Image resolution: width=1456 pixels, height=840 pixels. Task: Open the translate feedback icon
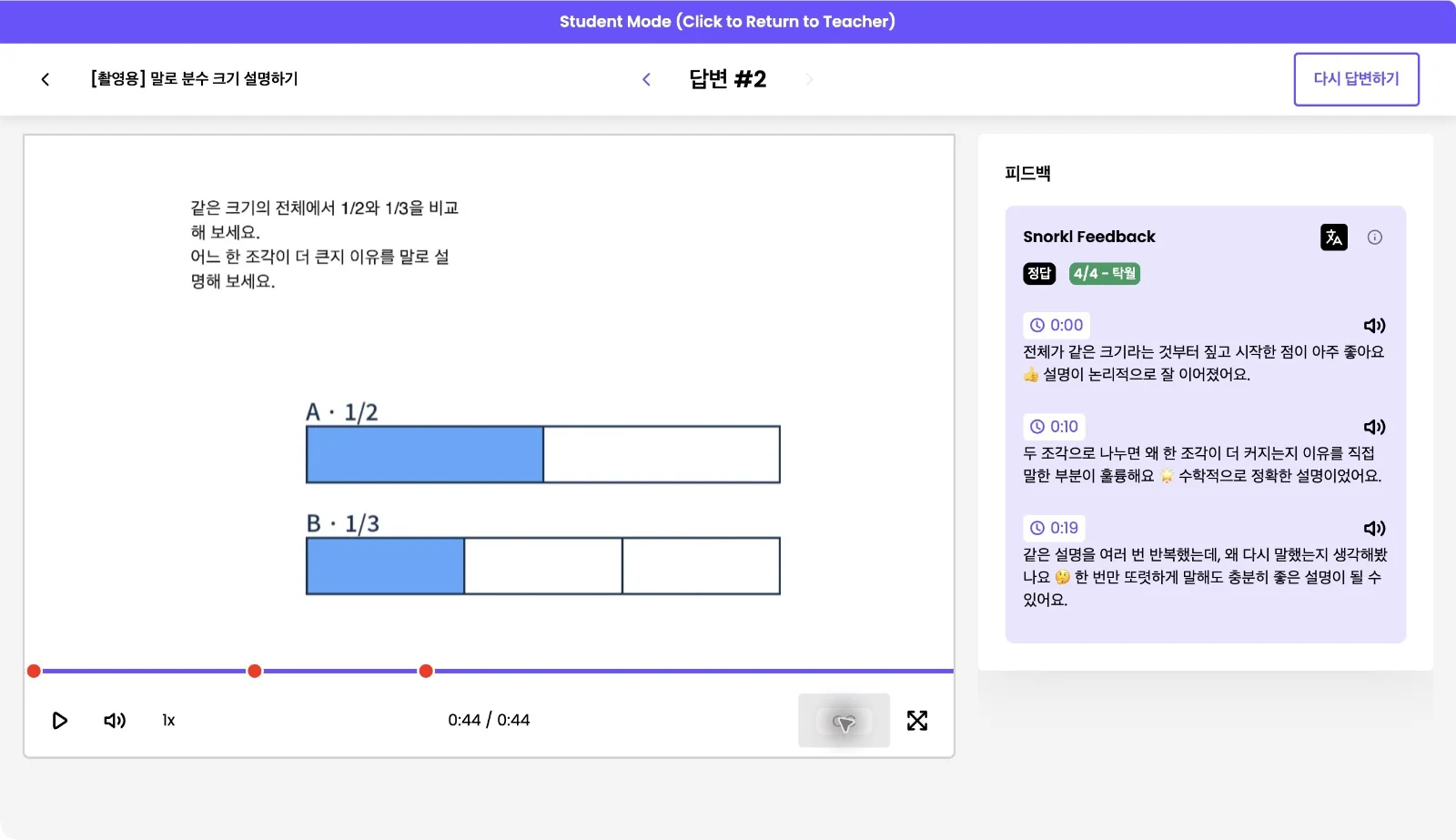tap(1334, 237)
